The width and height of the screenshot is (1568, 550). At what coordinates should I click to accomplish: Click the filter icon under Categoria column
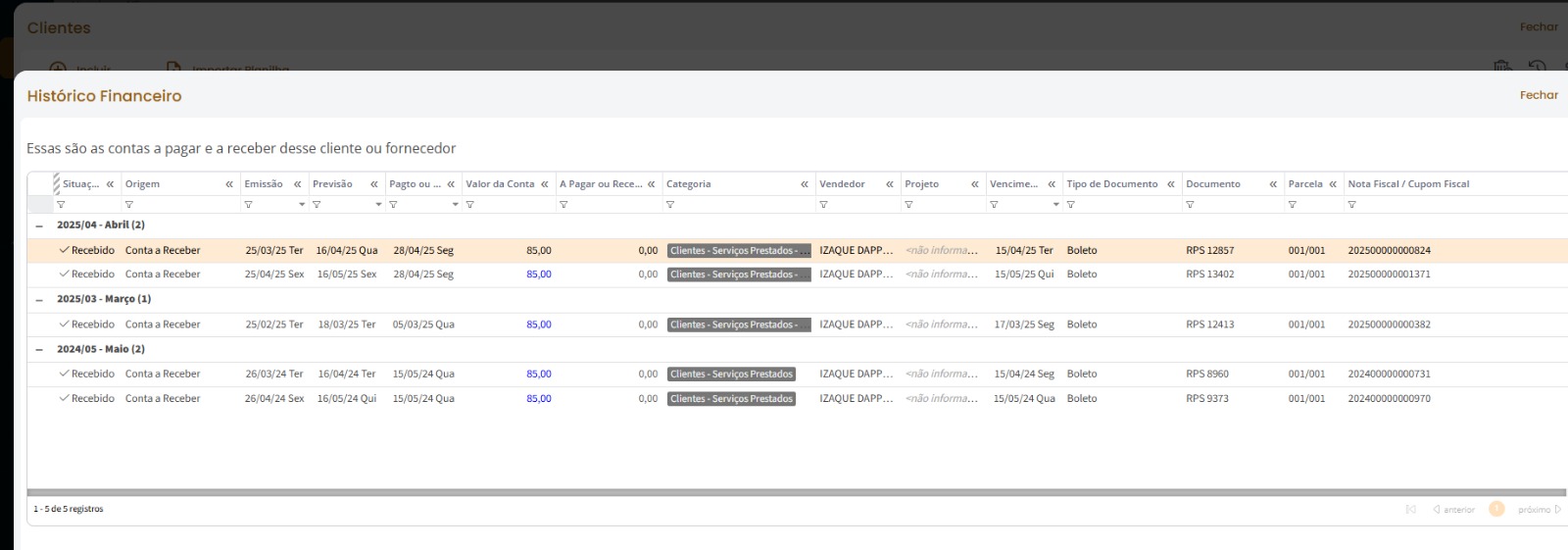click(670, 205)
